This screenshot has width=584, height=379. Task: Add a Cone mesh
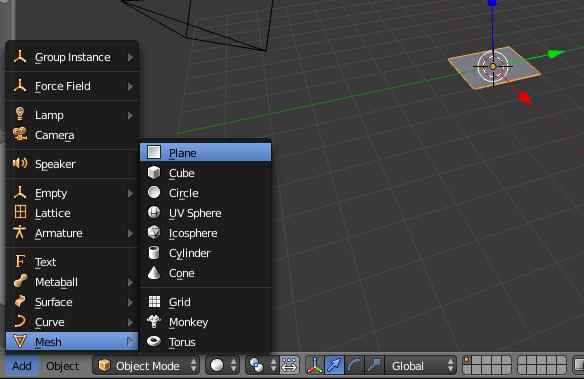tap(206, 273)
